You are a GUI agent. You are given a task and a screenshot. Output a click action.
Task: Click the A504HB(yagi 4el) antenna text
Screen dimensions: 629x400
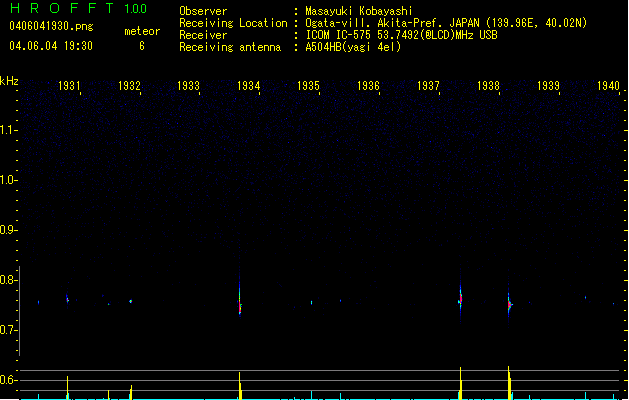coord(353,47)
